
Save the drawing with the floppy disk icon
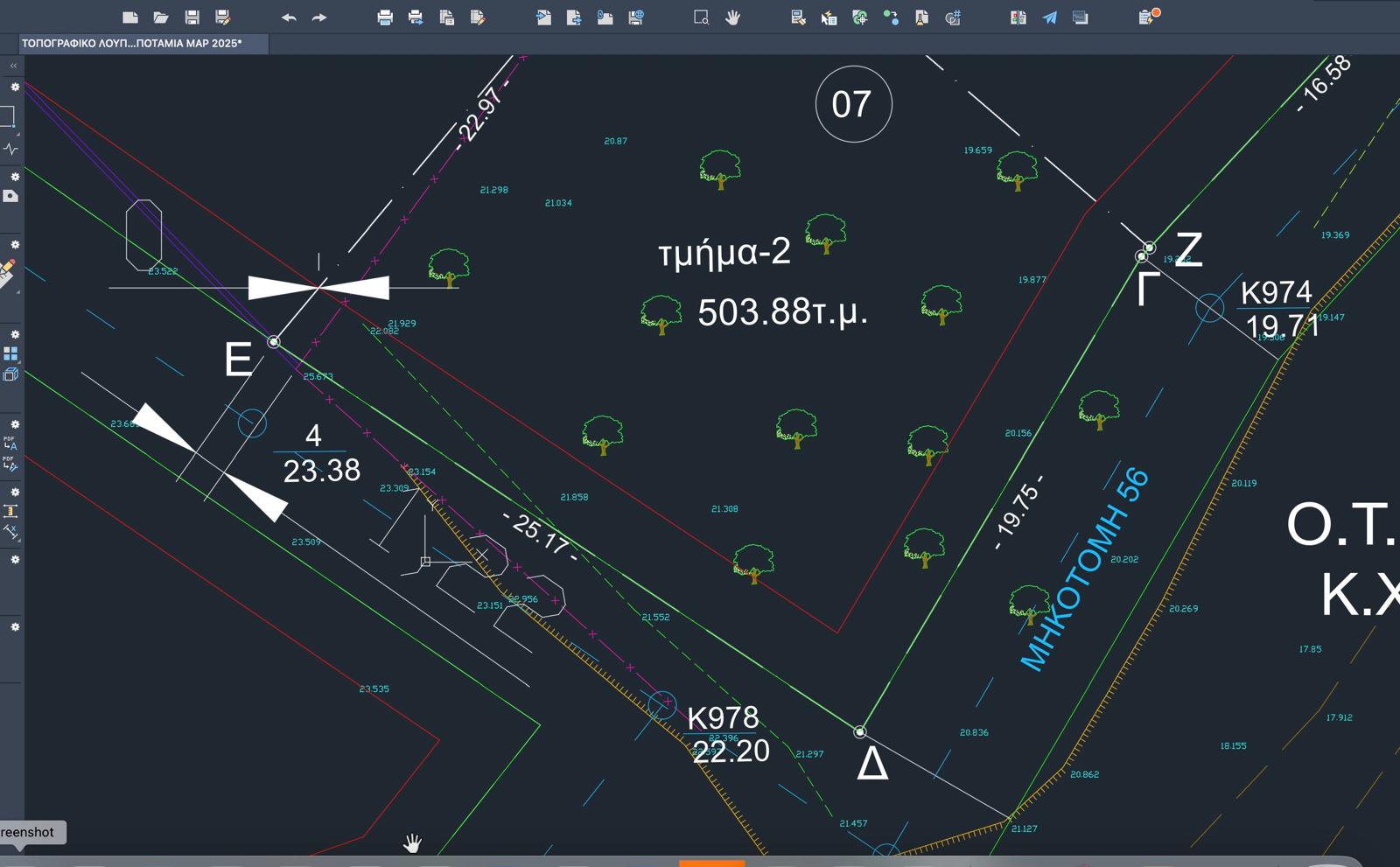pos(192,17)
